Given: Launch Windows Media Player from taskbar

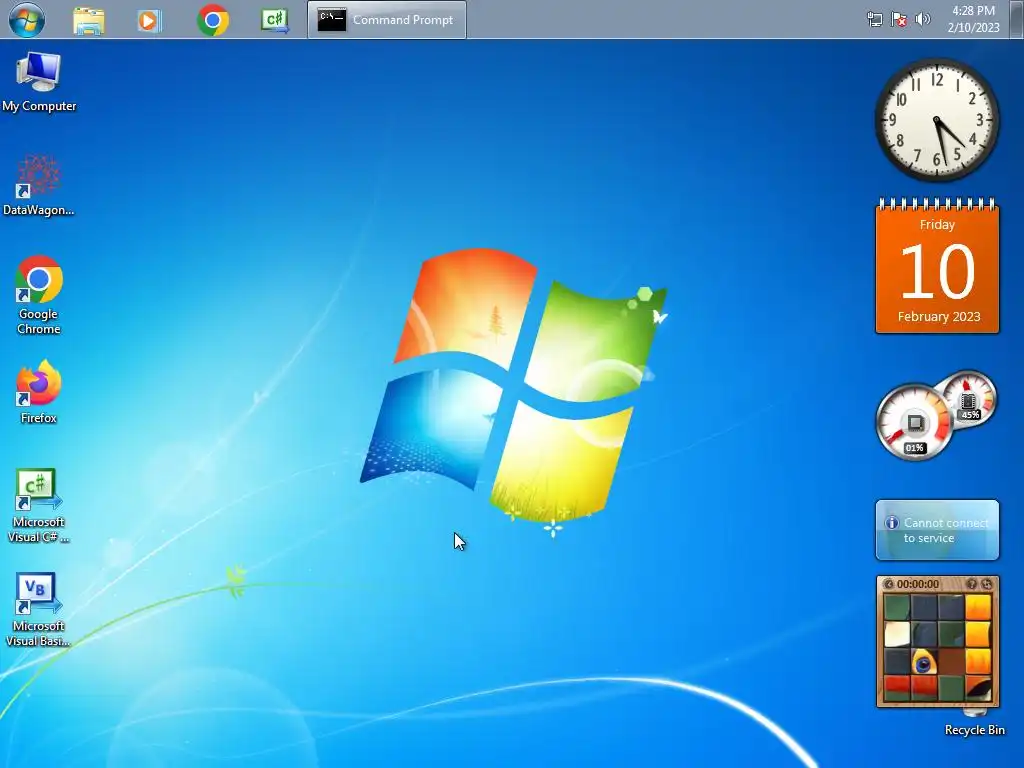Looking at the screenshot, I should [149, 20].
